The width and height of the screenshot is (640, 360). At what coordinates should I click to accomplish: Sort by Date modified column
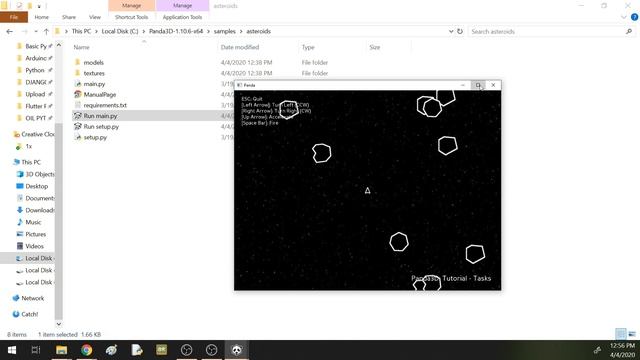(240, 47)
